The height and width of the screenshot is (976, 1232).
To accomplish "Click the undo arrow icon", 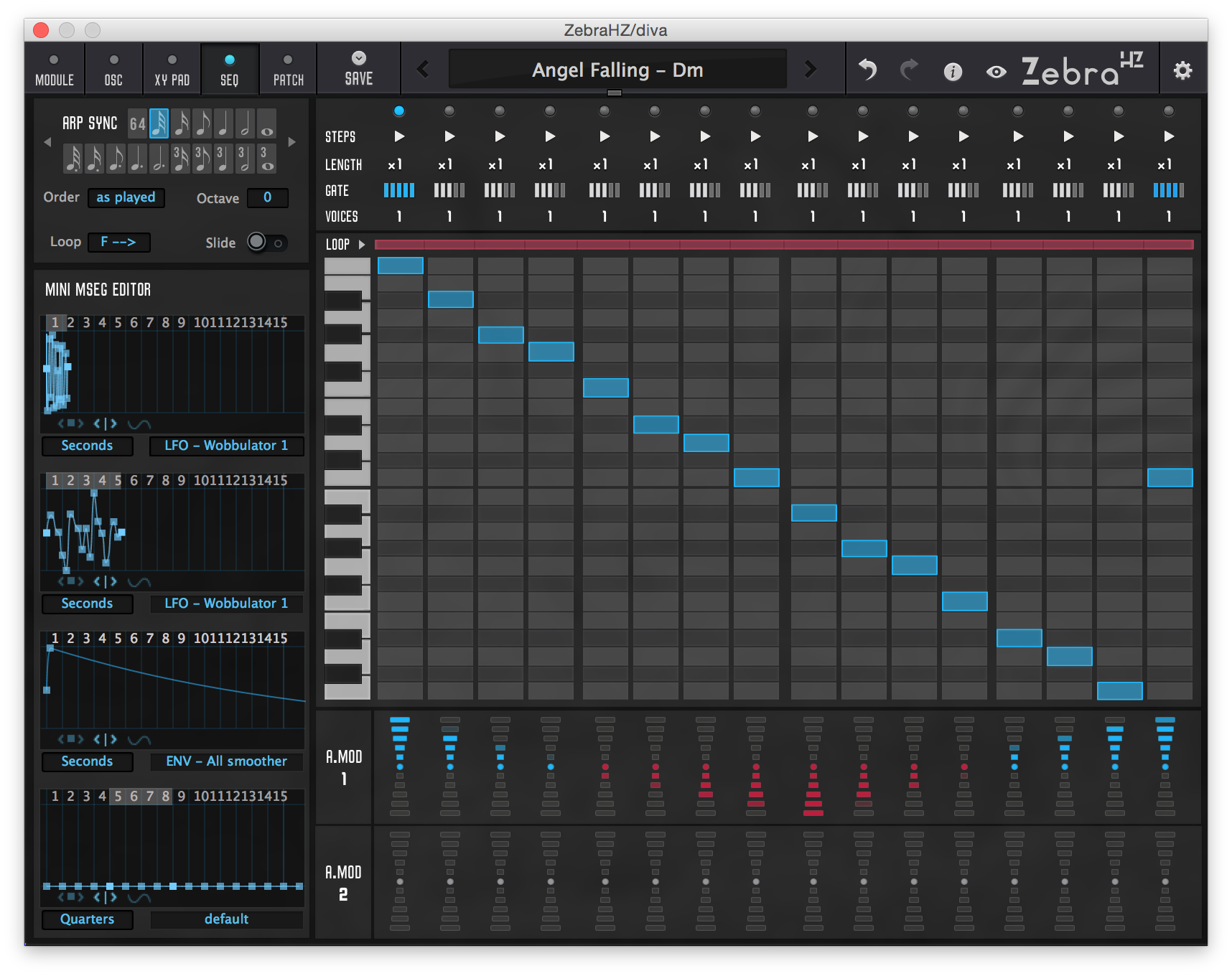I will pyautogui.click(x=868, y=70).
